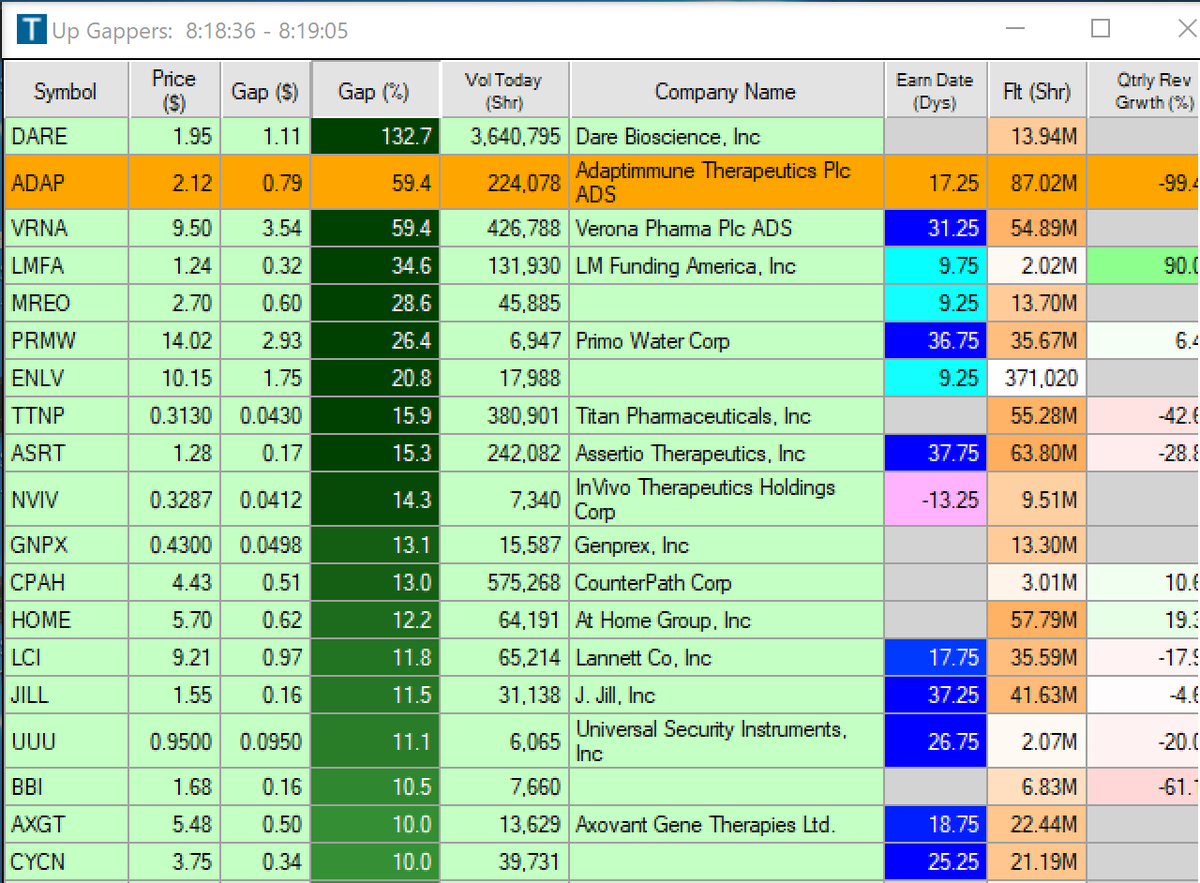Select the PRMW symbol cell

(x=67, y=341)
